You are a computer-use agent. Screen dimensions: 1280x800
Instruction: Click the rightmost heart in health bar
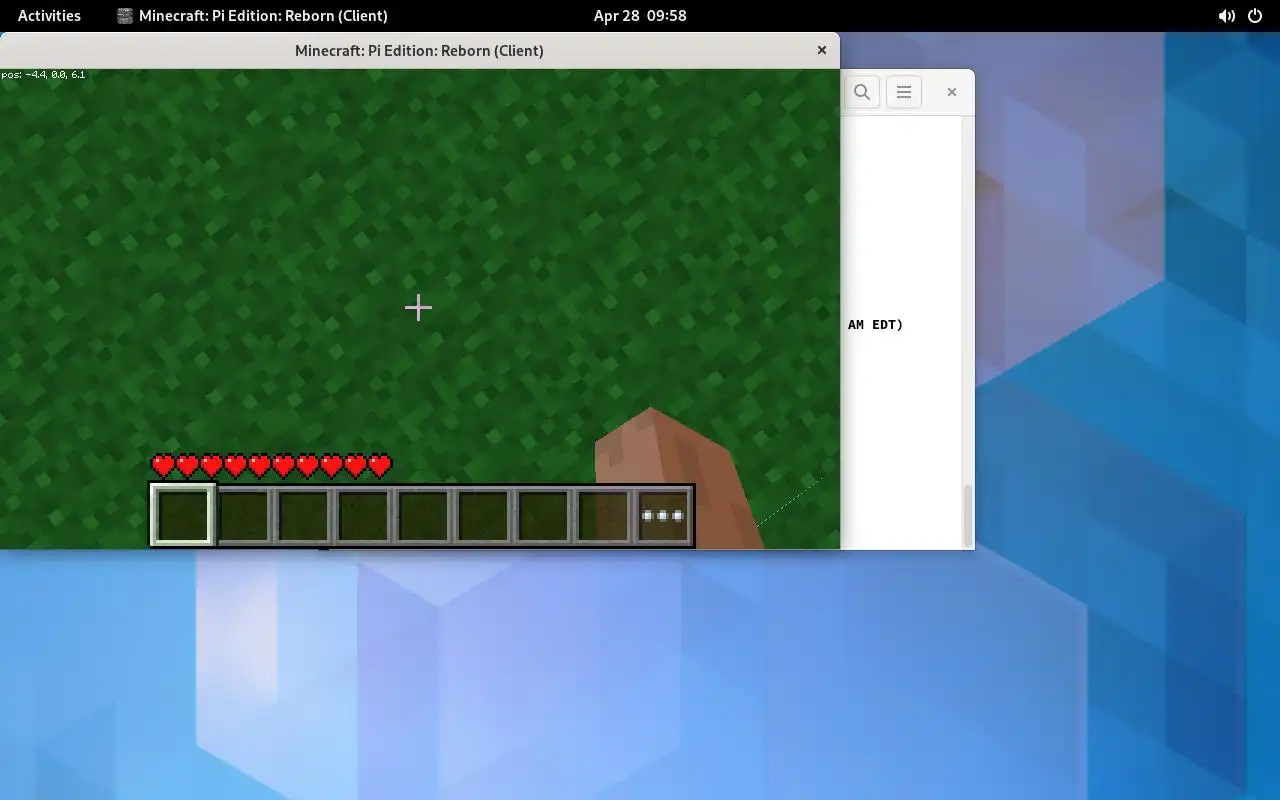tap(380, 466)
